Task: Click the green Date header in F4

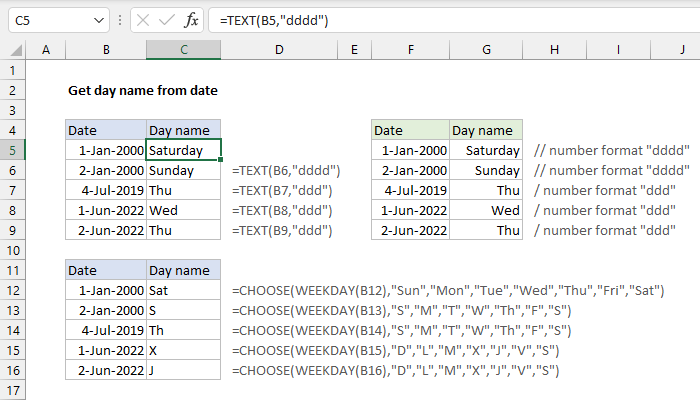Action: pos(409,130)
